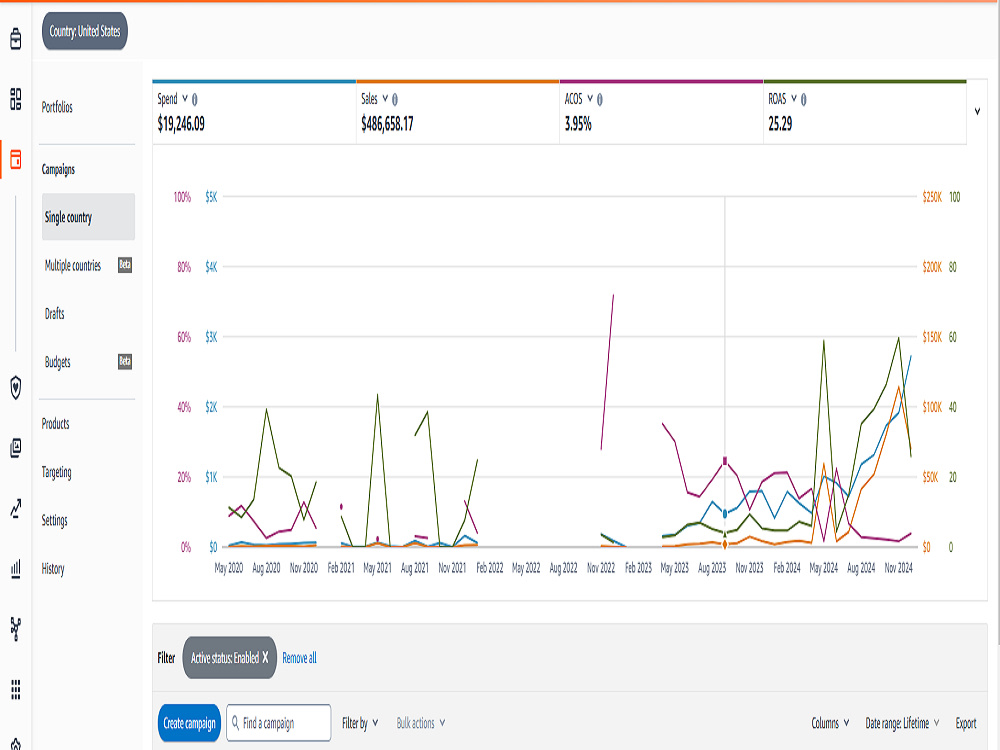1000x750 pixels.
Task: Click the Spend metric card
Action: pyautogui.click(x=254, y=113)
